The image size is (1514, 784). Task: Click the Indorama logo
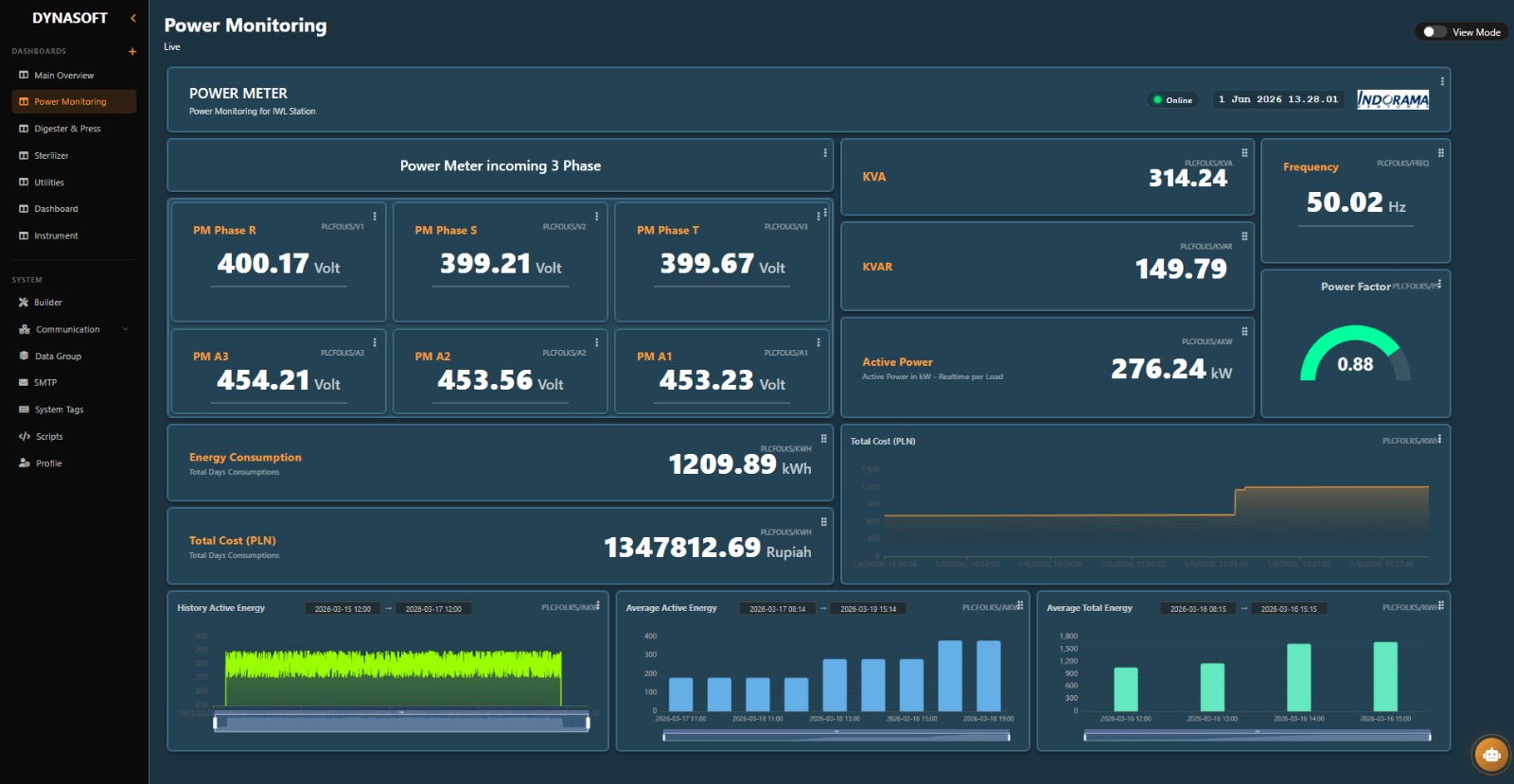(1393, 99)
